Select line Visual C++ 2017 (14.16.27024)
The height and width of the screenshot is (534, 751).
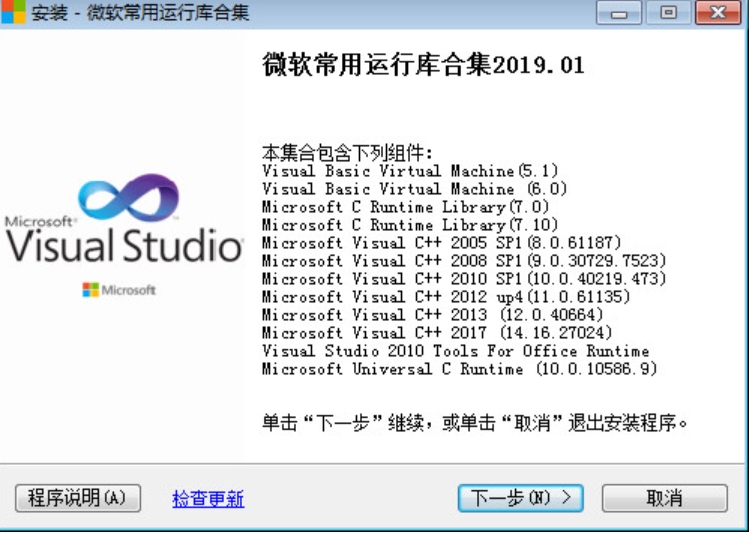tap(437, 333)
